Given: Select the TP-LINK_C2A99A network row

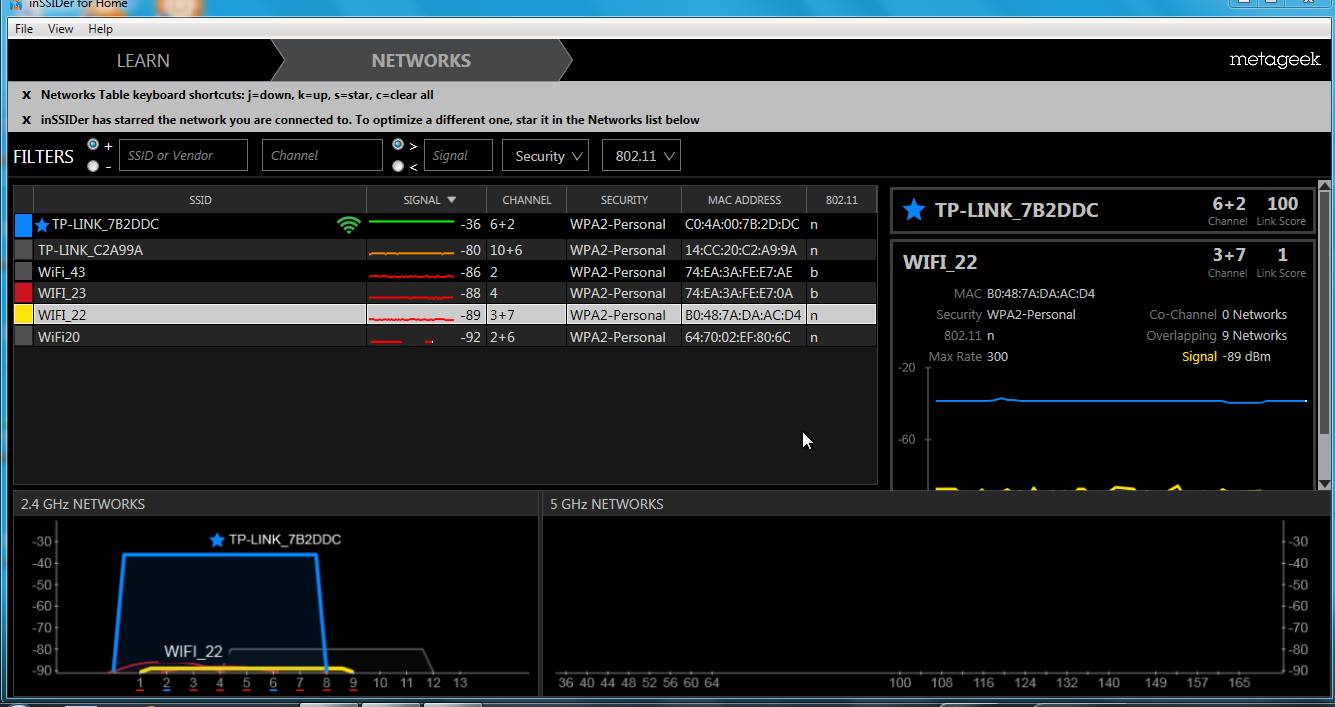Looking at the screenshot, I should pyautogui.click(x=445, y=250).
